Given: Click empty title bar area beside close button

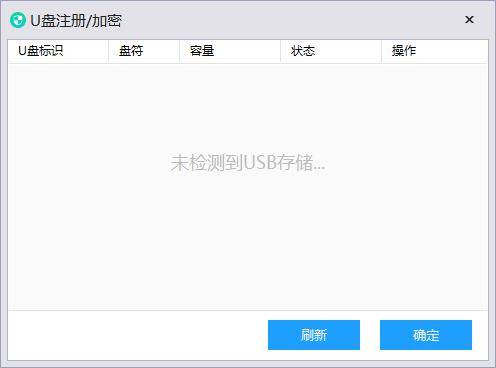Looking at the screenshot, I should click(x=292, y=20).
